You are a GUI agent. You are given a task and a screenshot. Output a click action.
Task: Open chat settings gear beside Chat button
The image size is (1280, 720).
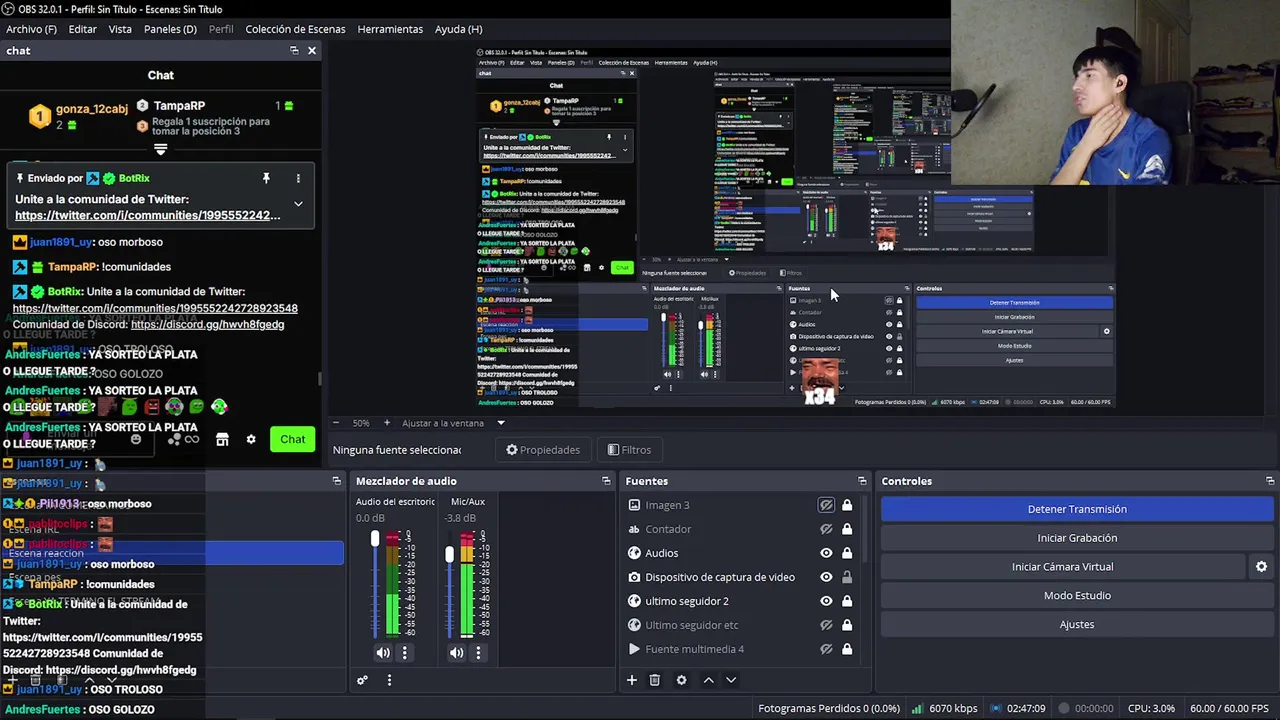[x=251, y=439]
